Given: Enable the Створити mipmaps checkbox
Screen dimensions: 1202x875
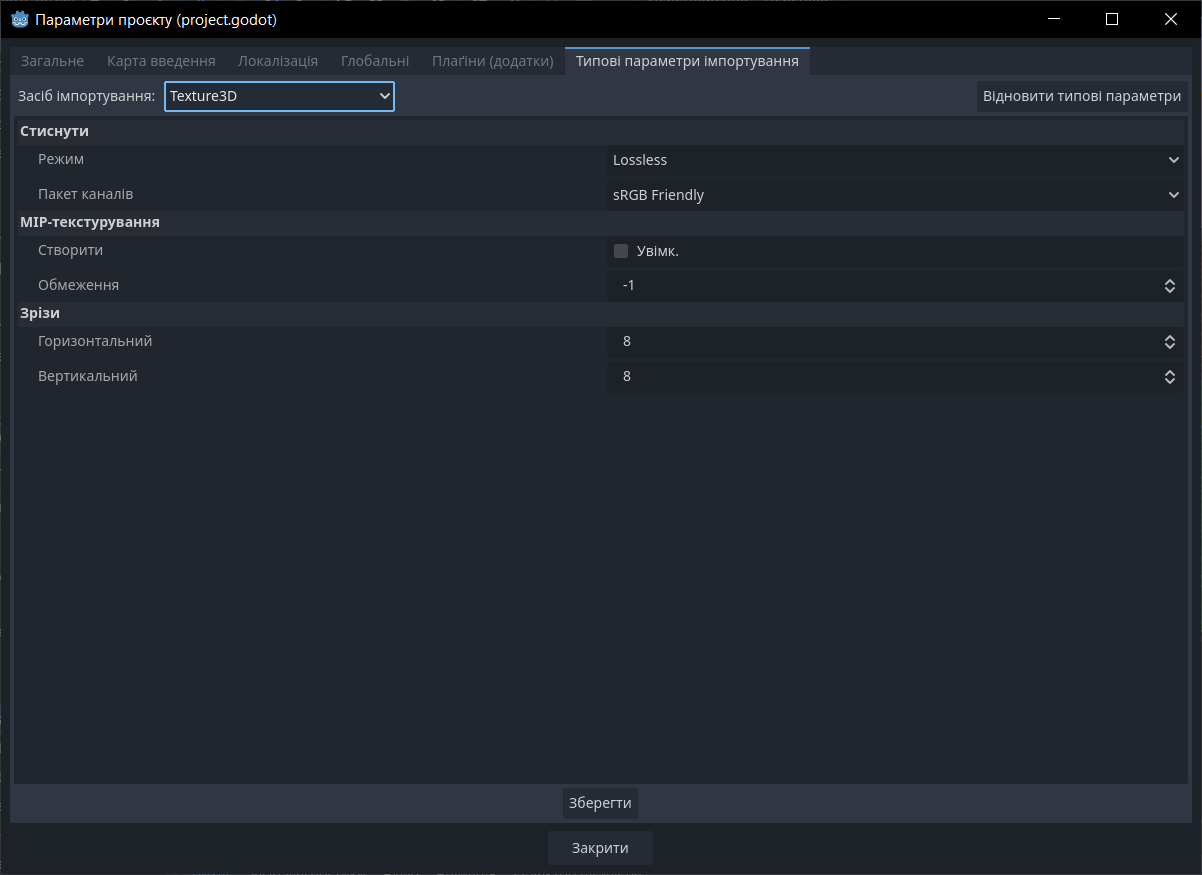Looking at the screenshot, I should (x=621, y=251).
